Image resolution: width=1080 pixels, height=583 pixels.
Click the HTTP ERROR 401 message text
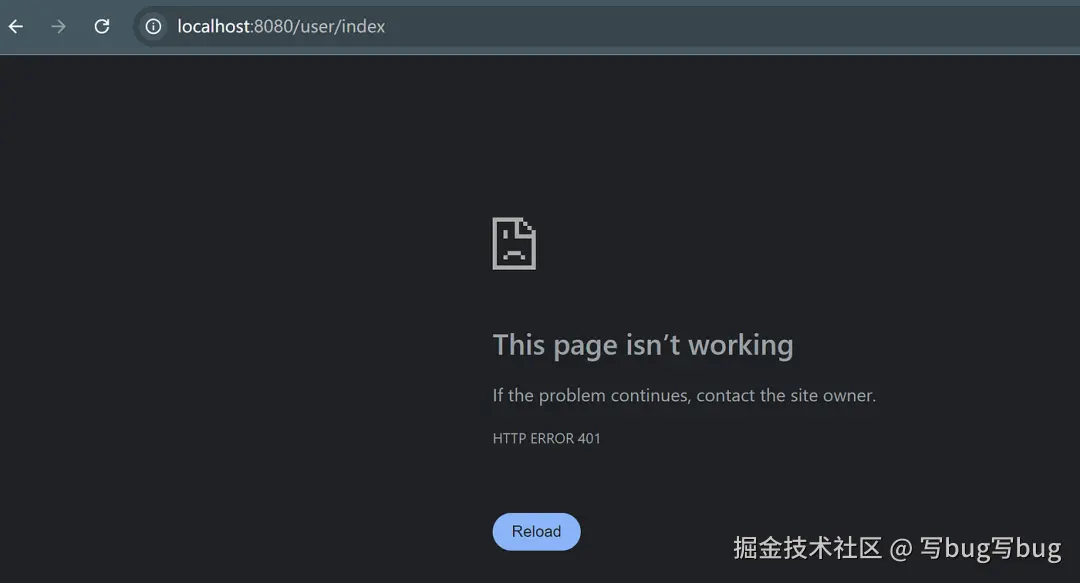tap(546, 438)
